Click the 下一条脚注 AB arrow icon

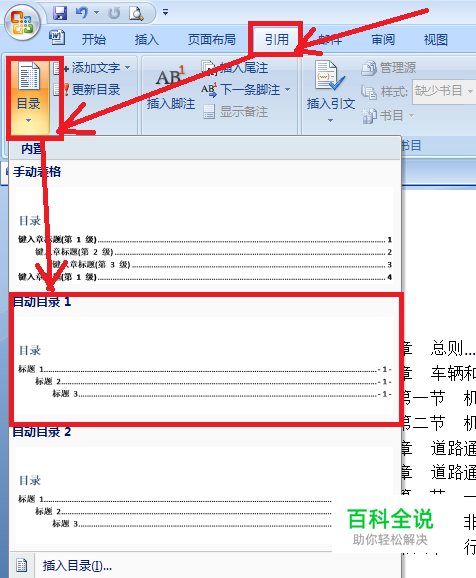[x=209, y=90]
